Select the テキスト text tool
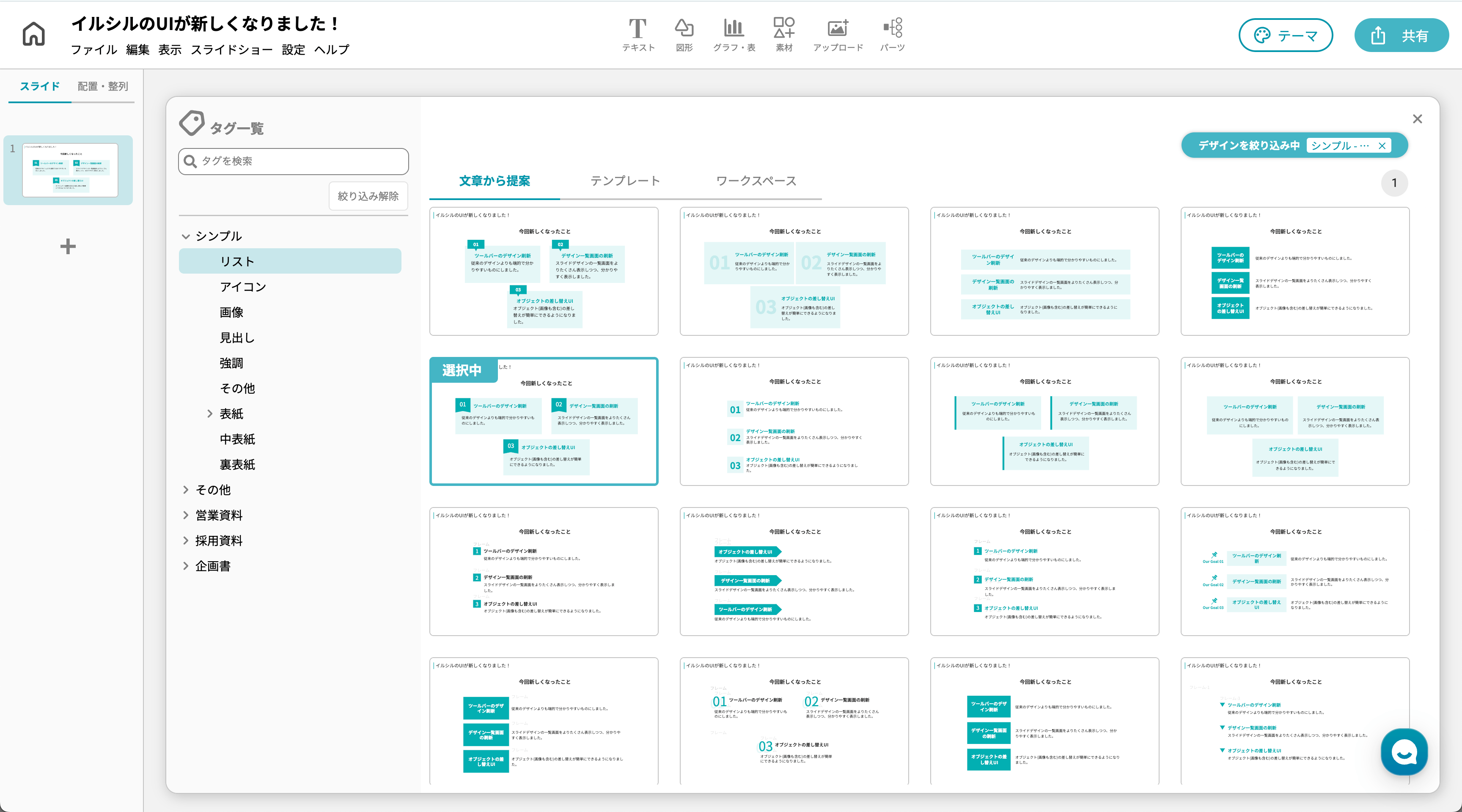Screen dimensions: 1462x812 tap(638, 35)
